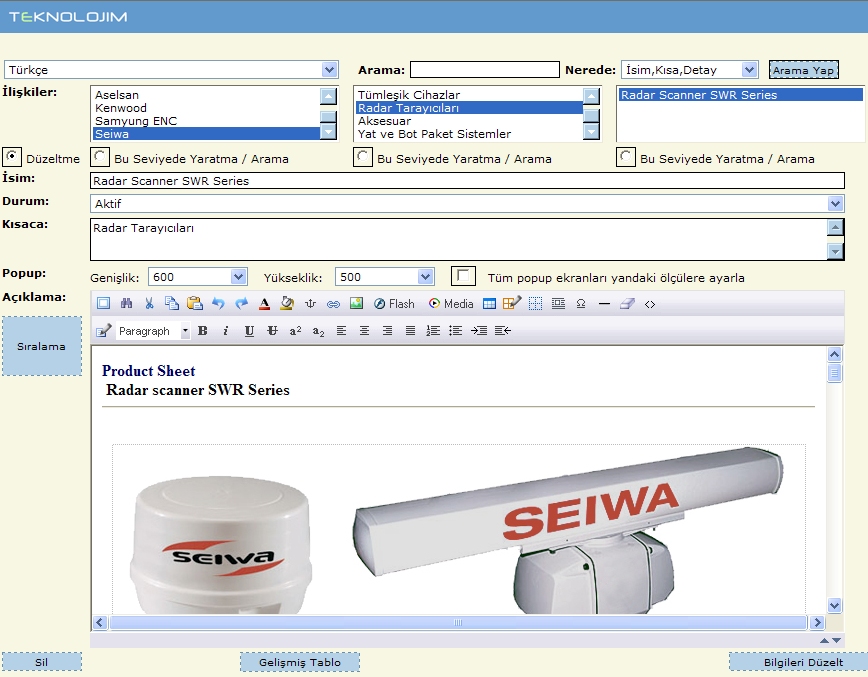Expand the Durum status dropdown
868x677 pixels.
[835, 204]
